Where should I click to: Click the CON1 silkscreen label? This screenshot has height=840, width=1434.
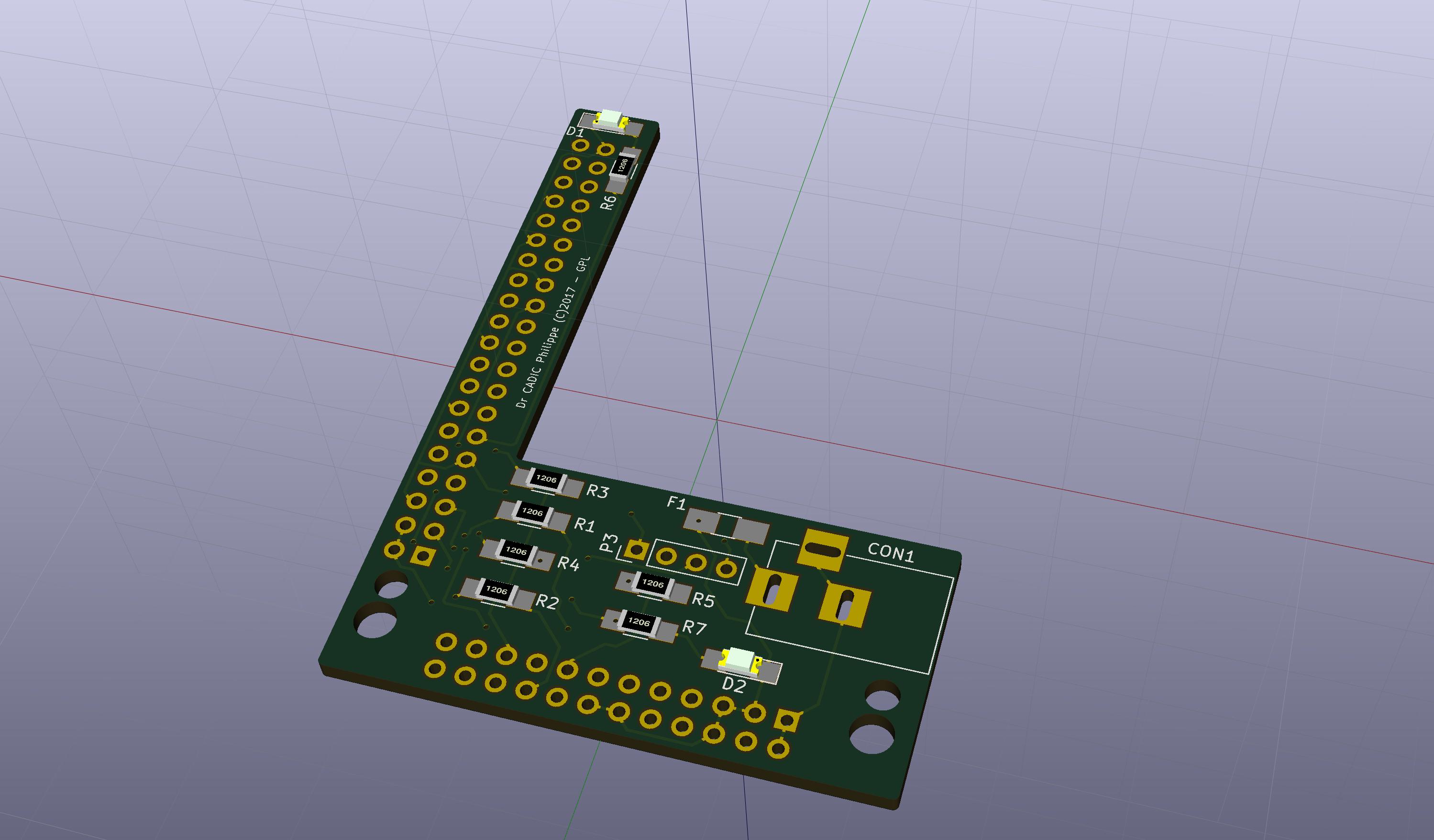coord(891,553)
